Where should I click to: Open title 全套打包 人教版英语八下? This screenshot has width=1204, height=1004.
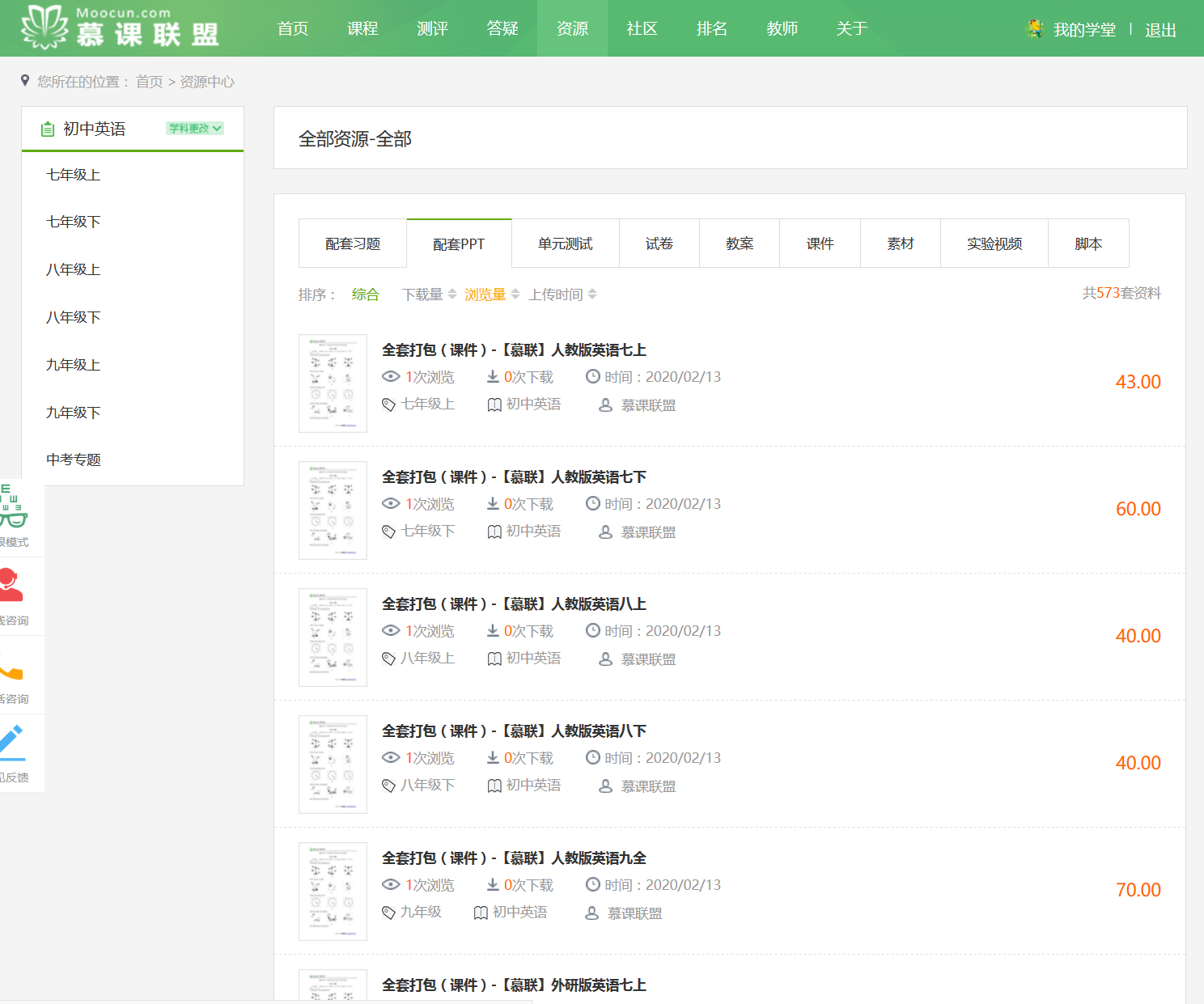click(x=514, y=731)
